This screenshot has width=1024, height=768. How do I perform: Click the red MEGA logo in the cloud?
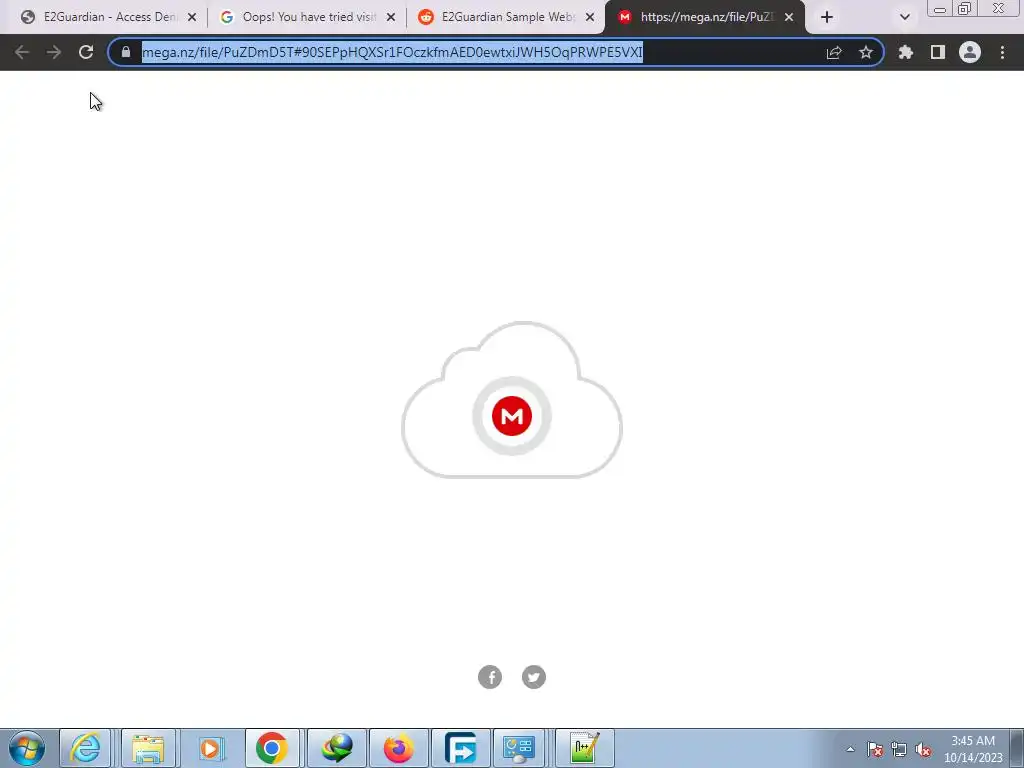pyautogui.click(x=512, y=416)
